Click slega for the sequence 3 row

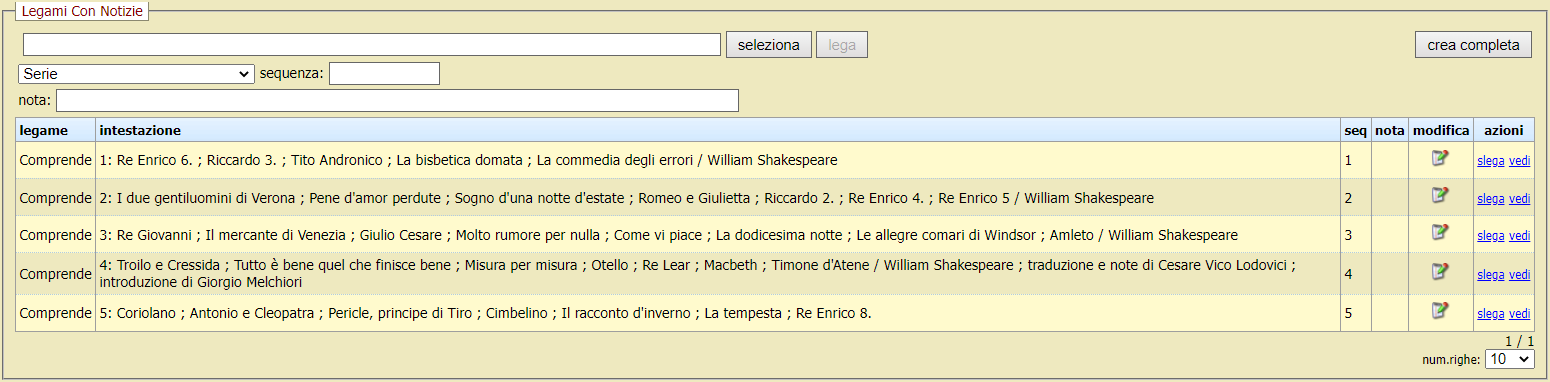click(1491, 236)
